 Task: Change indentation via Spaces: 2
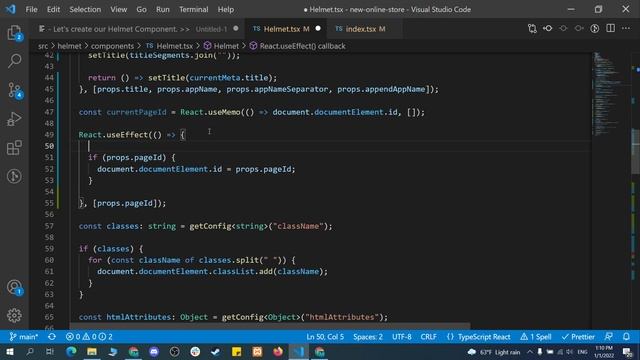click(x=368, y=337)
